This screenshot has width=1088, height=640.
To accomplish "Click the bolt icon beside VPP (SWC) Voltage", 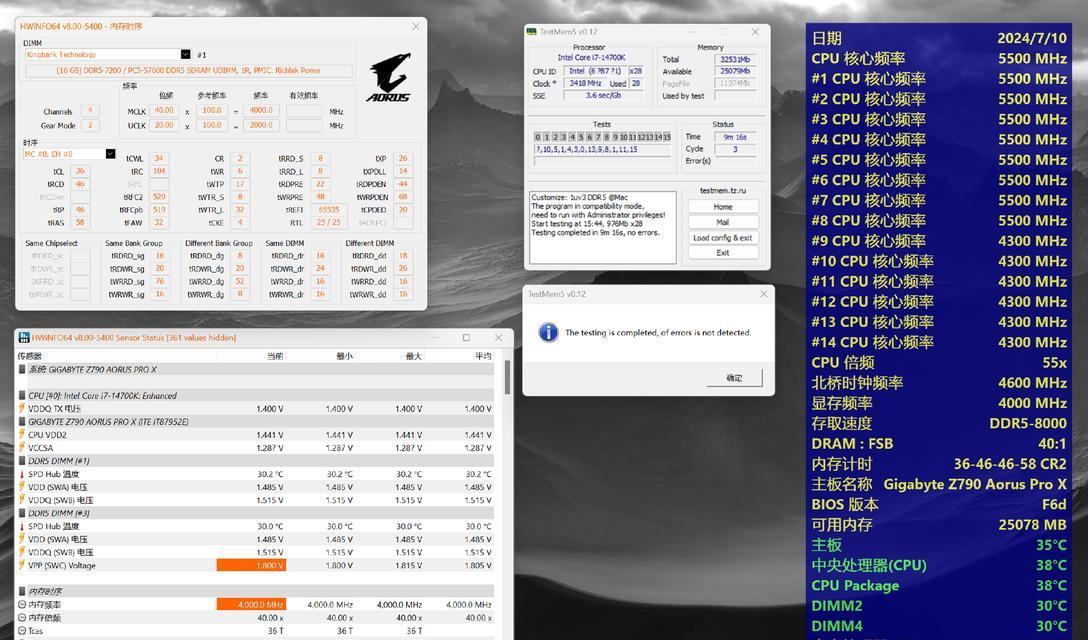I will click(22, 565).
